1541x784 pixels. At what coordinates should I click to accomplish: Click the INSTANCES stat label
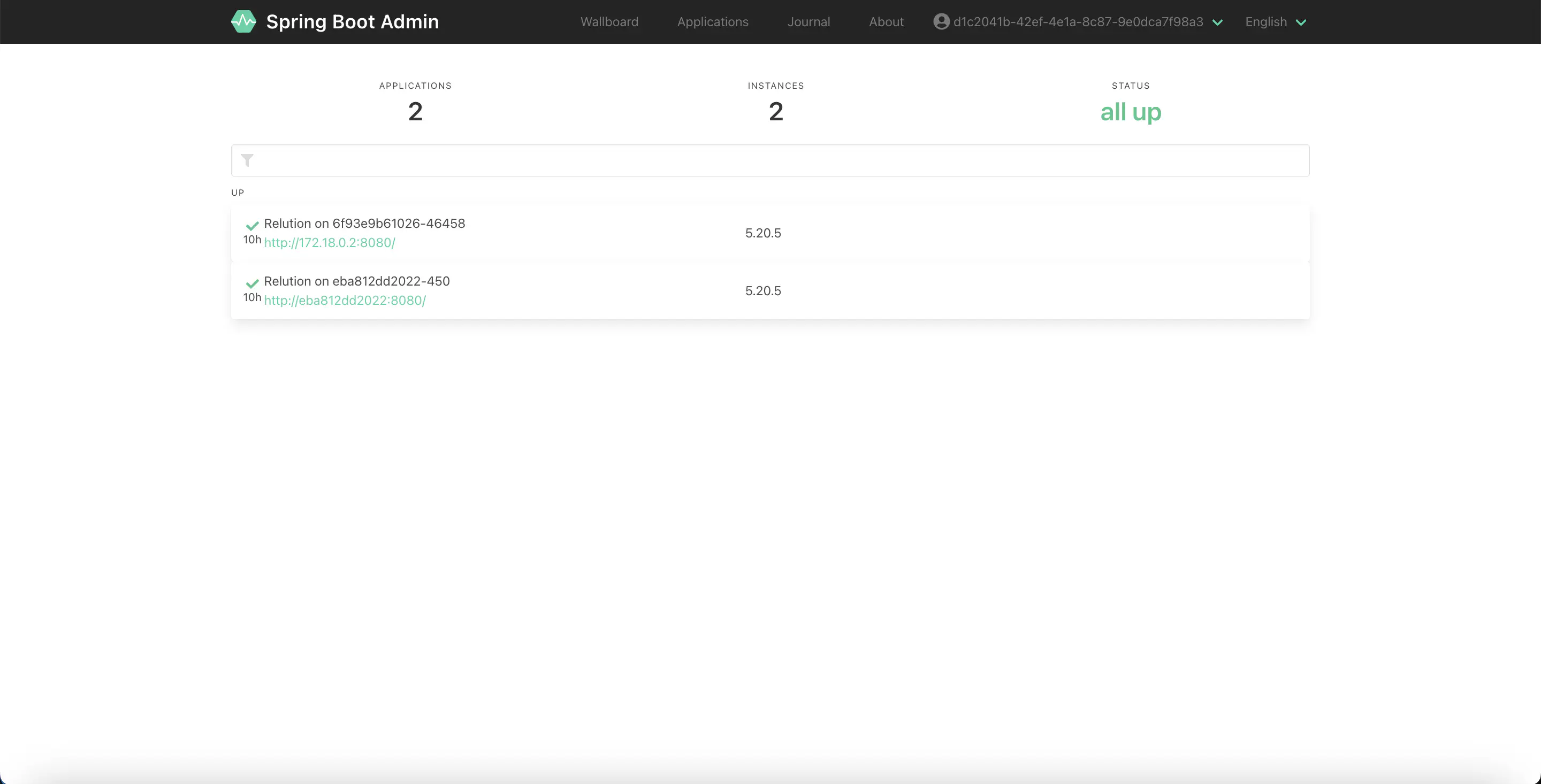tap(775, 86)
